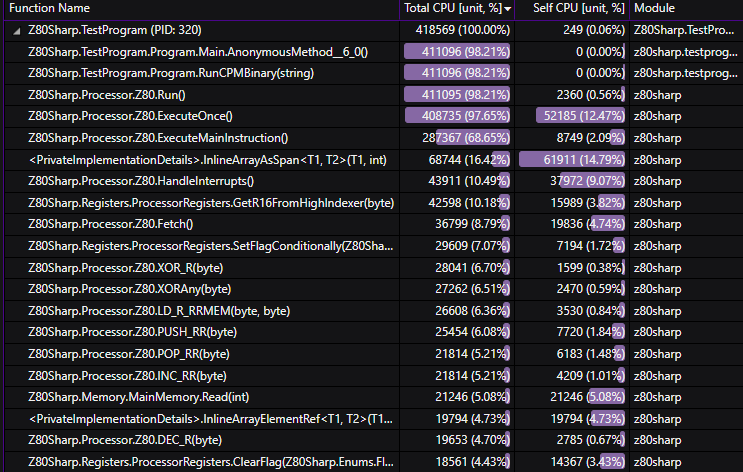Click Total CPU value 68744 (16.42%)
This screenshot has height=472, width=743.
[x=469, y=160]
